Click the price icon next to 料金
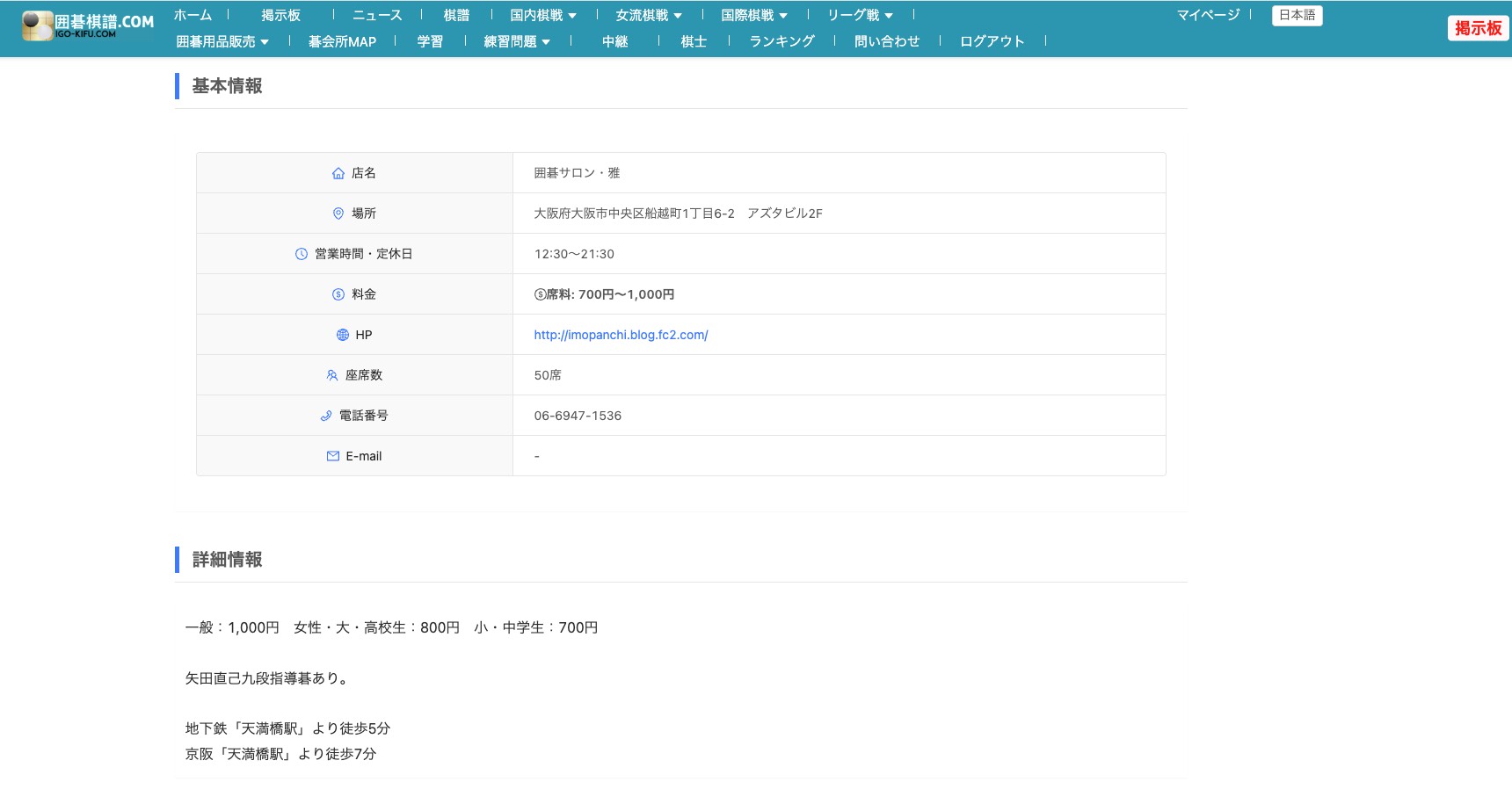 click(x=338, y=293)
